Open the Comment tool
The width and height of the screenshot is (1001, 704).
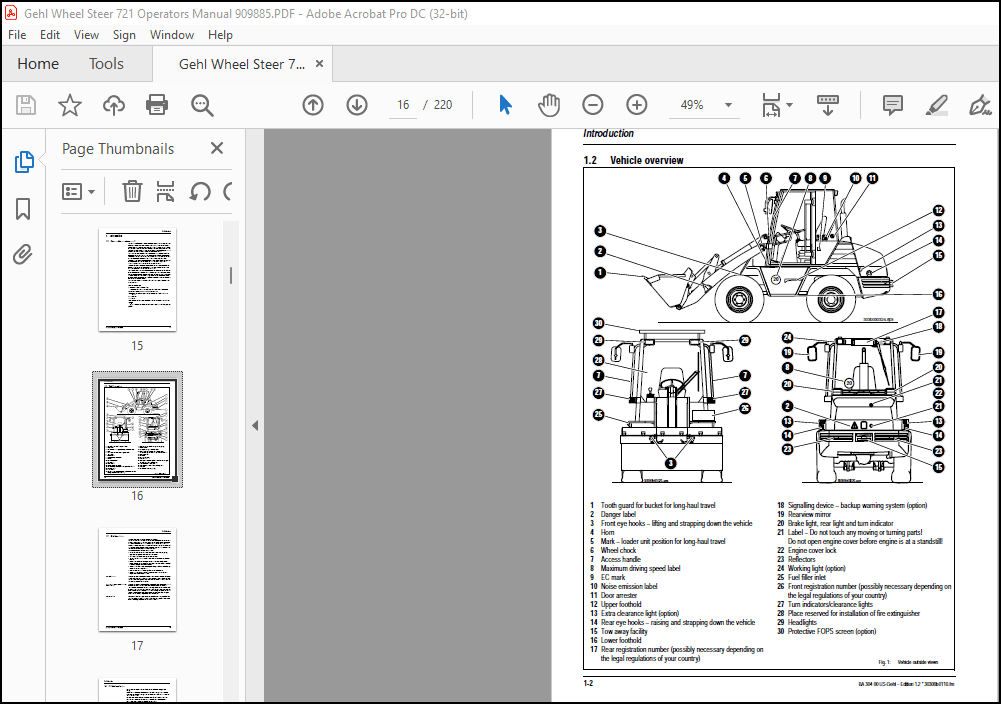pos(892,104)
